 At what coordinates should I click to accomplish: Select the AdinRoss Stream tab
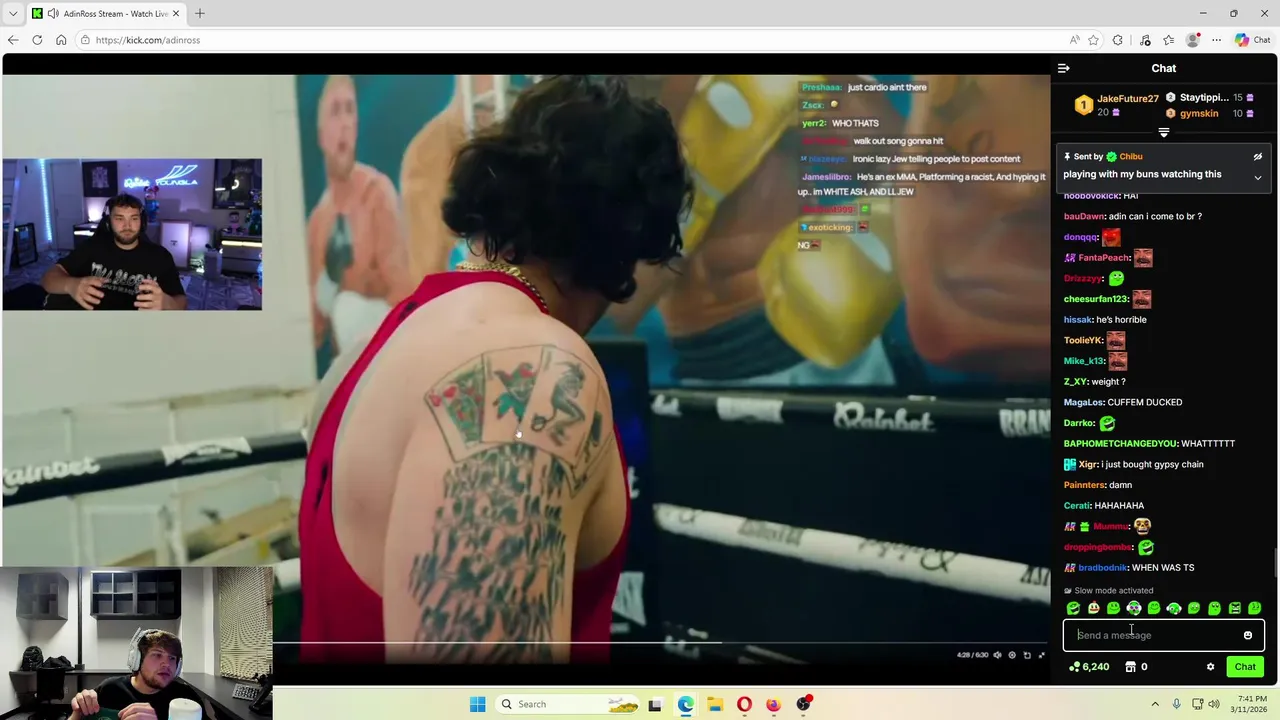pos(105,13)
